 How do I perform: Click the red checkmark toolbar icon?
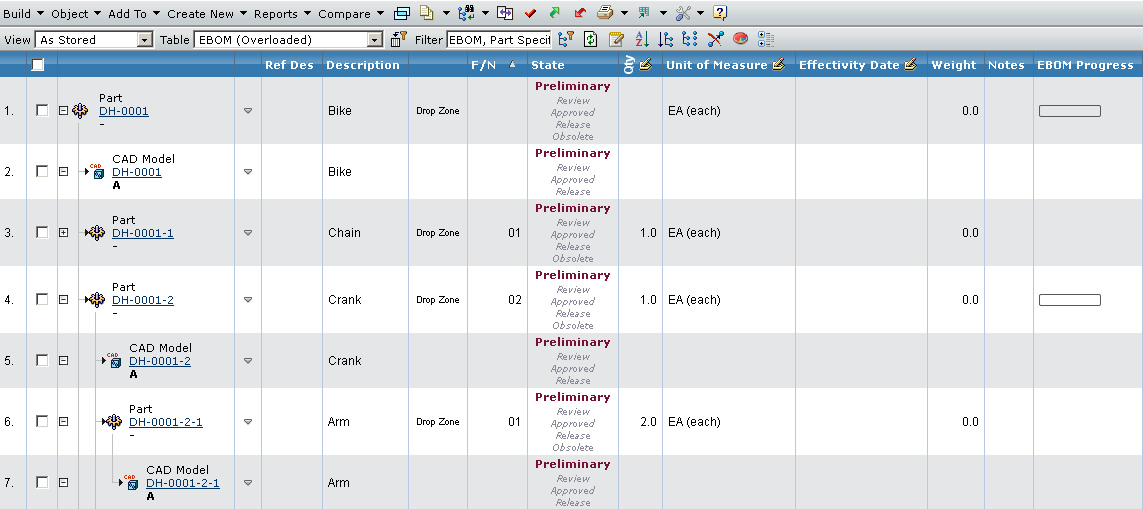(x=530, y=13)
